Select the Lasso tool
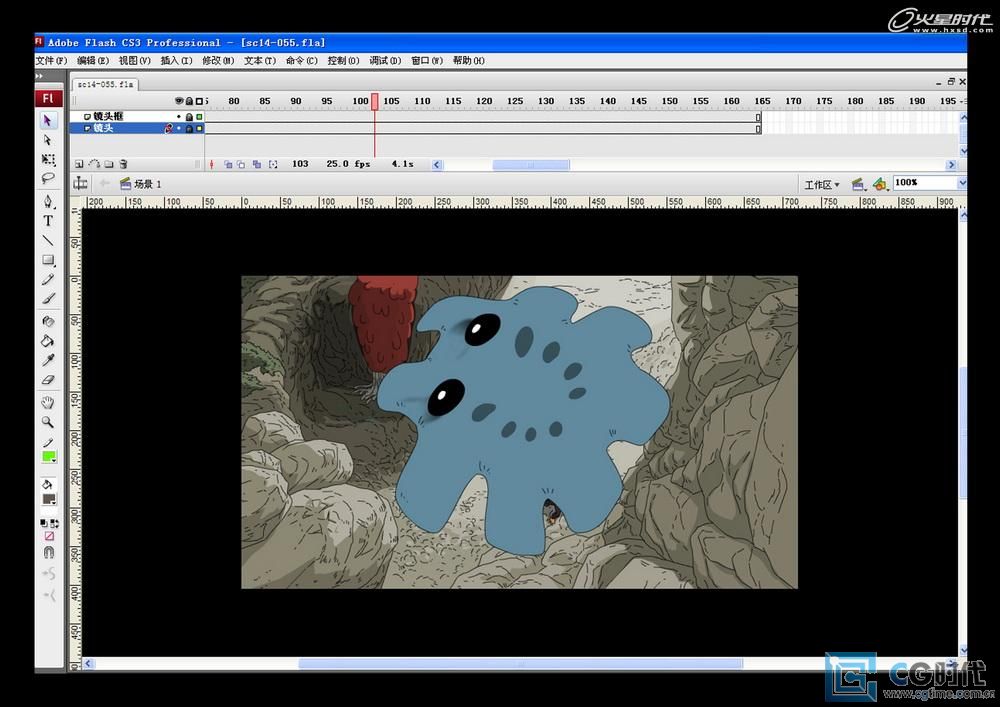Image resolution: width=1000 pixels, height=707 pixels. [x=48, y=178]
